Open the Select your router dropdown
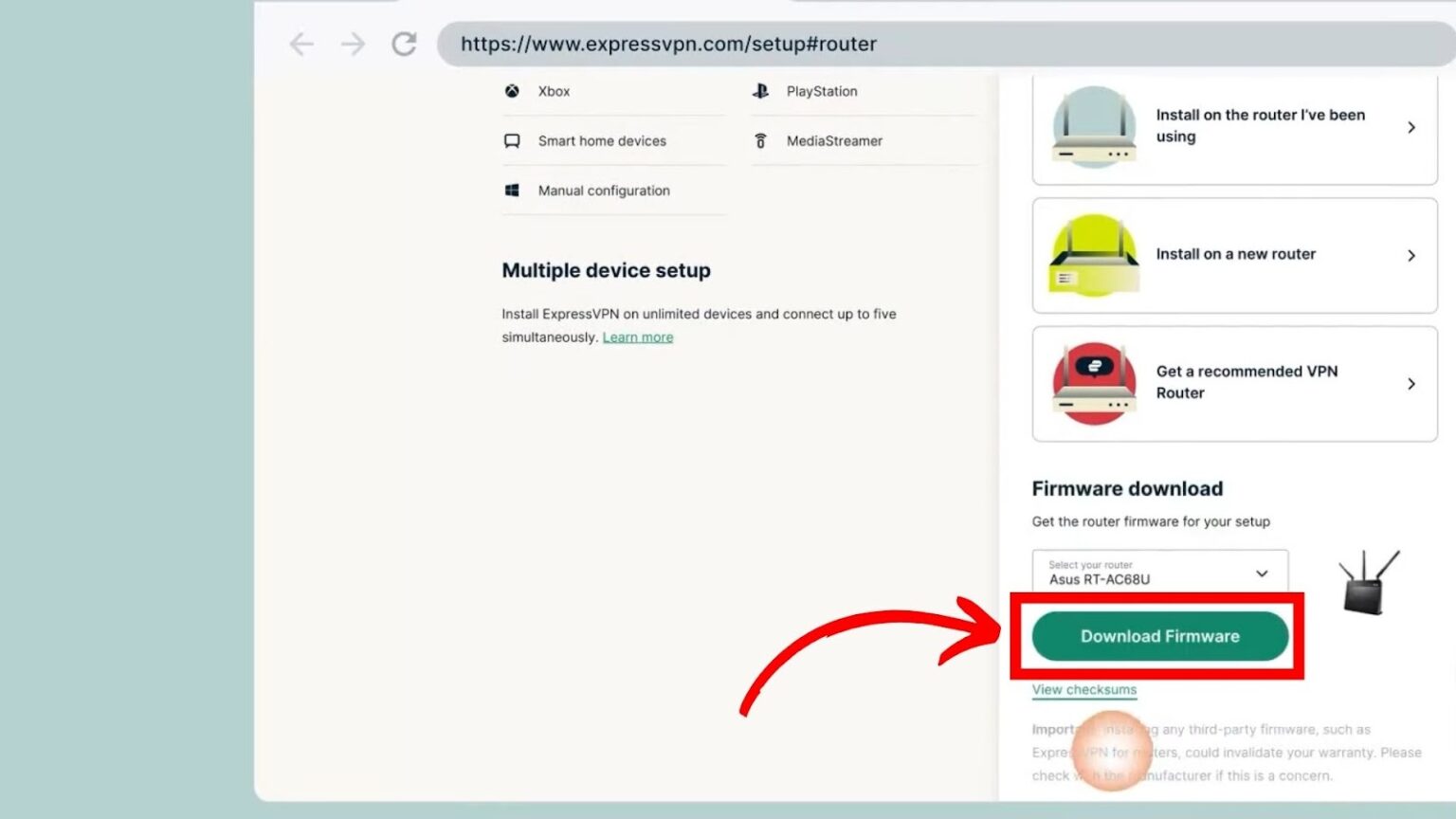This screenshot has width=1456, height=819. point(1159,573)
